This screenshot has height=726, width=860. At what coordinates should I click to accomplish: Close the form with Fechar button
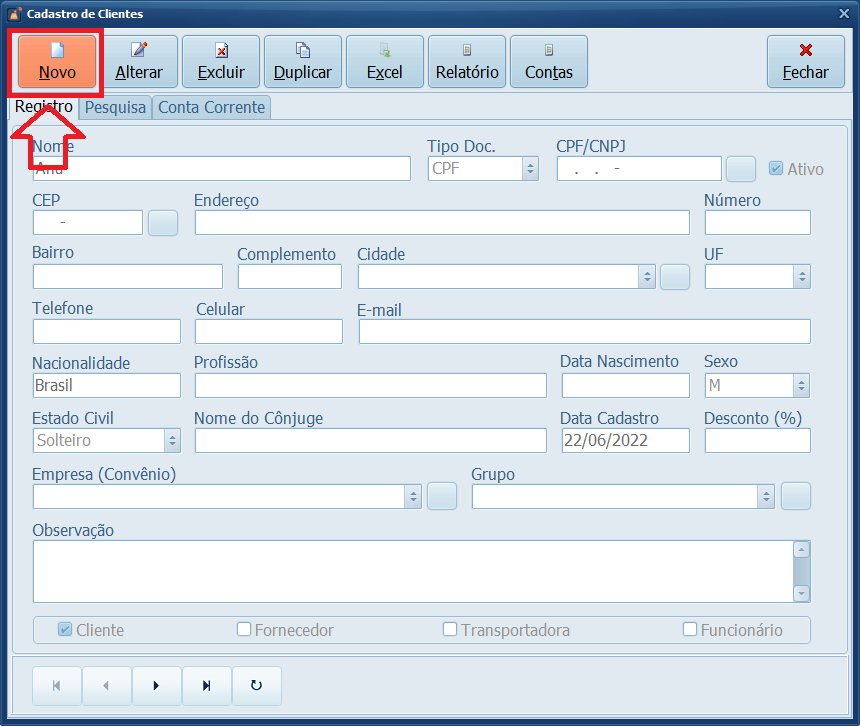[805, 61]
